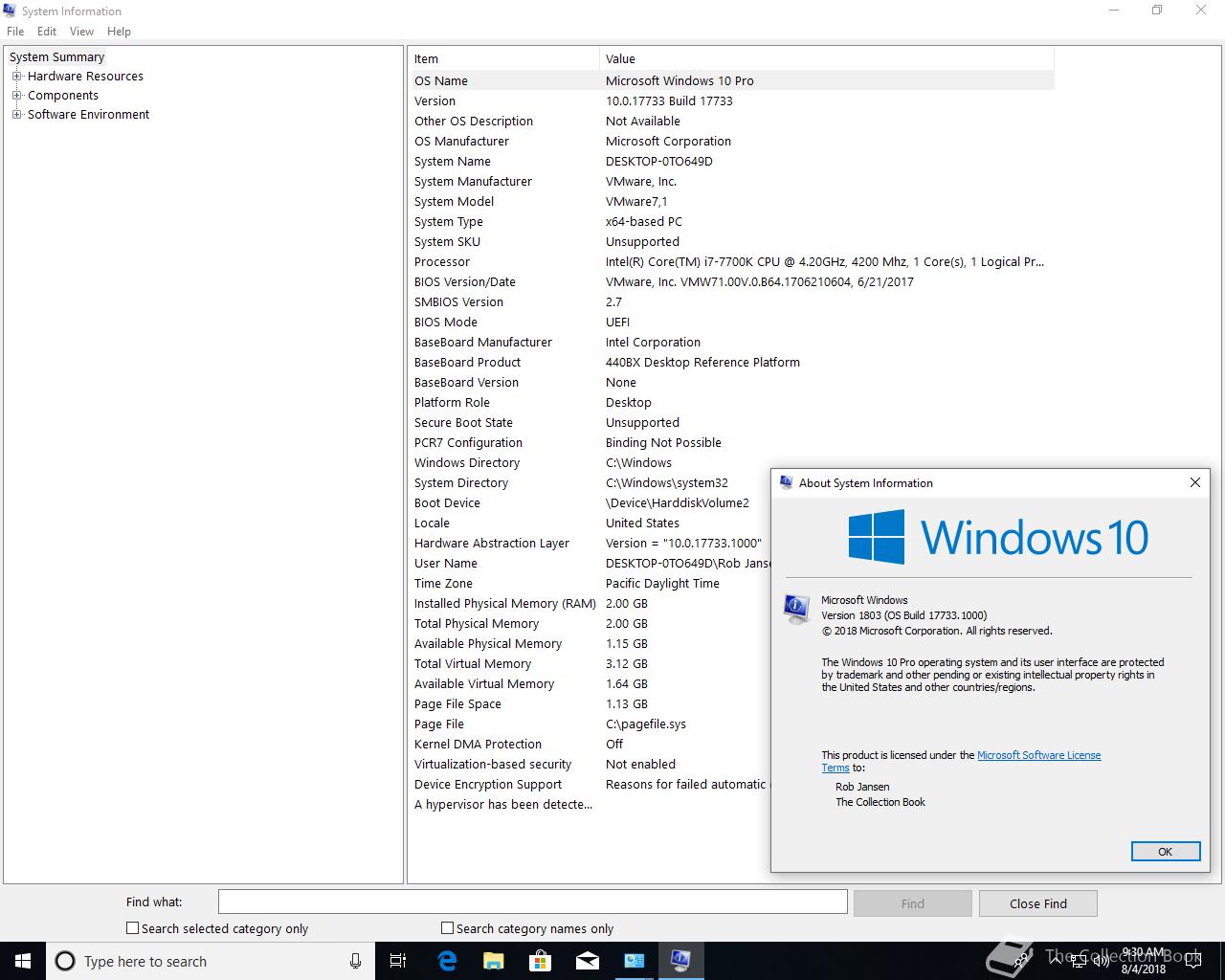1225x980 pixels.
Task: Select the hypervisor has been detected row
Action: pyautogui.click(x=591, y=804)
